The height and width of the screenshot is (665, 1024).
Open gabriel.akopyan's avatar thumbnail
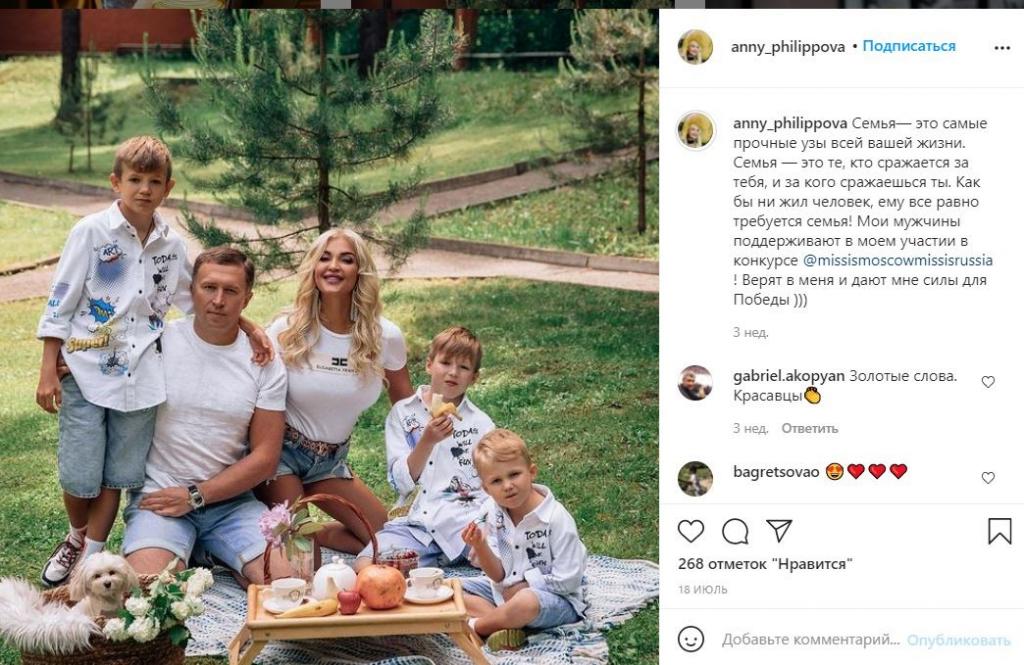(x=695, y=383)
